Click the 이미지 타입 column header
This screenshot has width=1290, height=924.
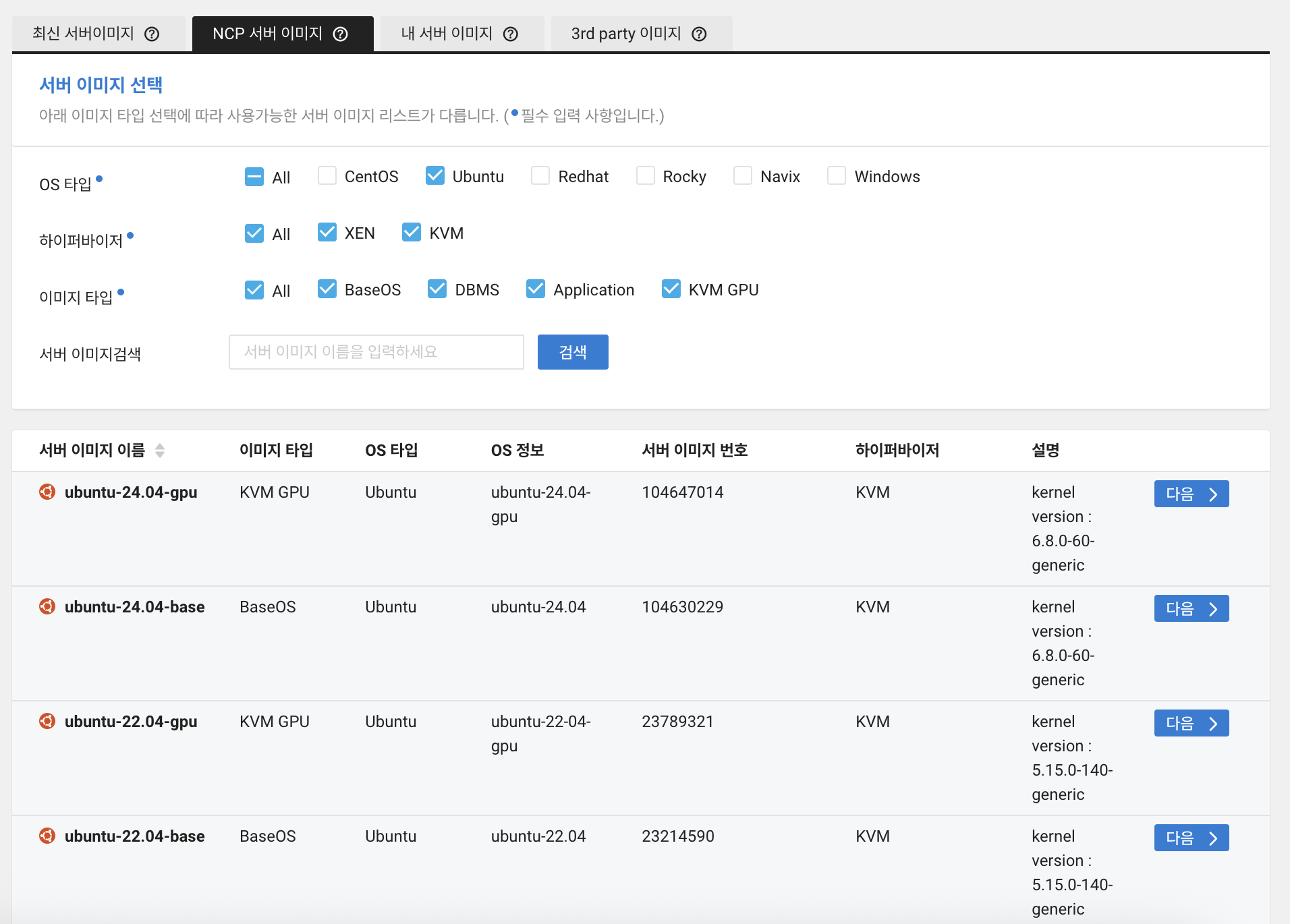(277, 451)
